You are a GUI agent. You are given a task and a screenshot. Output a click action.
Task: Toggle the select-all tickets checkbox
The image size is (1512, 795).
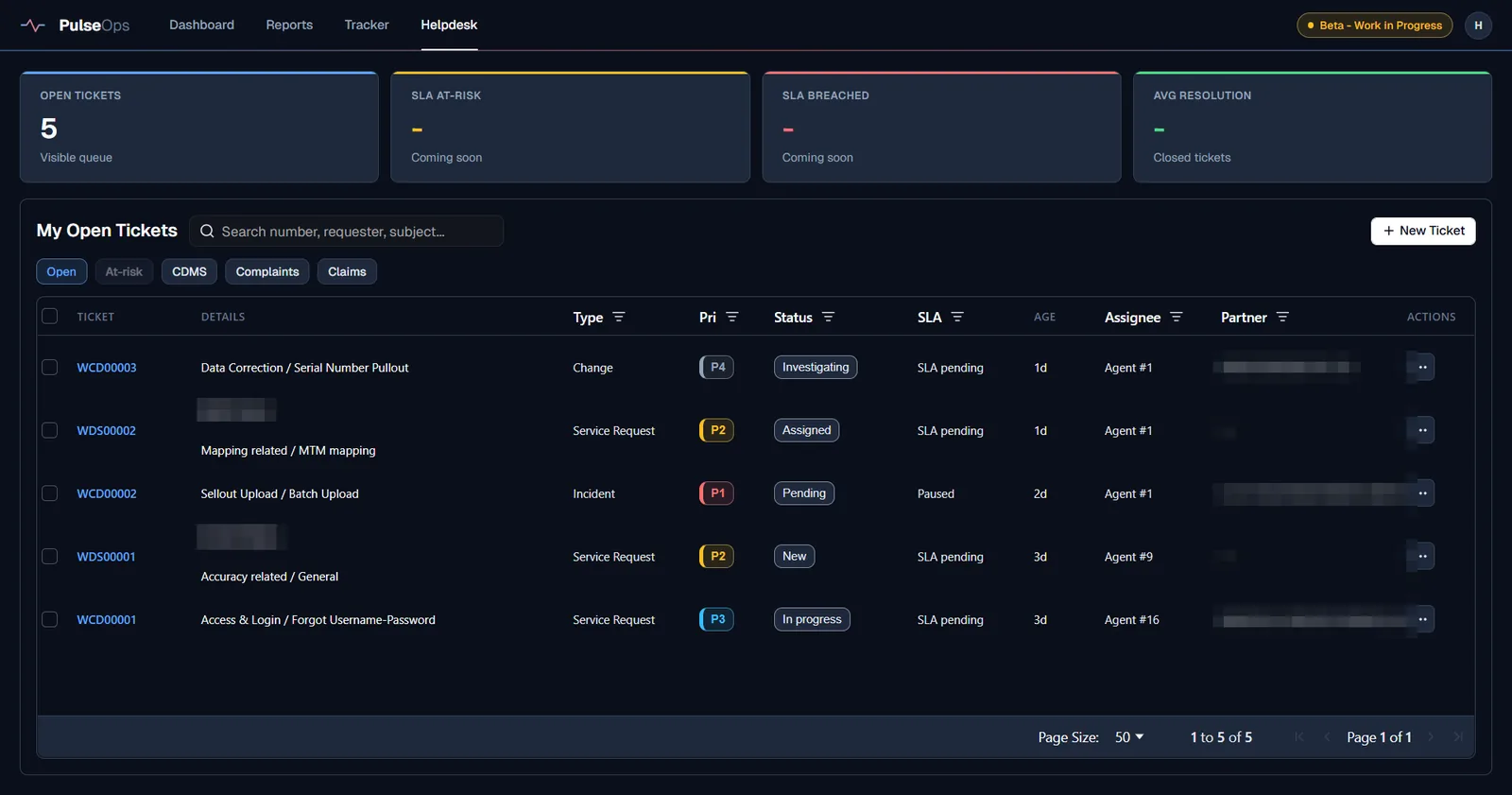pyautogui.click(x=50, y=316)
